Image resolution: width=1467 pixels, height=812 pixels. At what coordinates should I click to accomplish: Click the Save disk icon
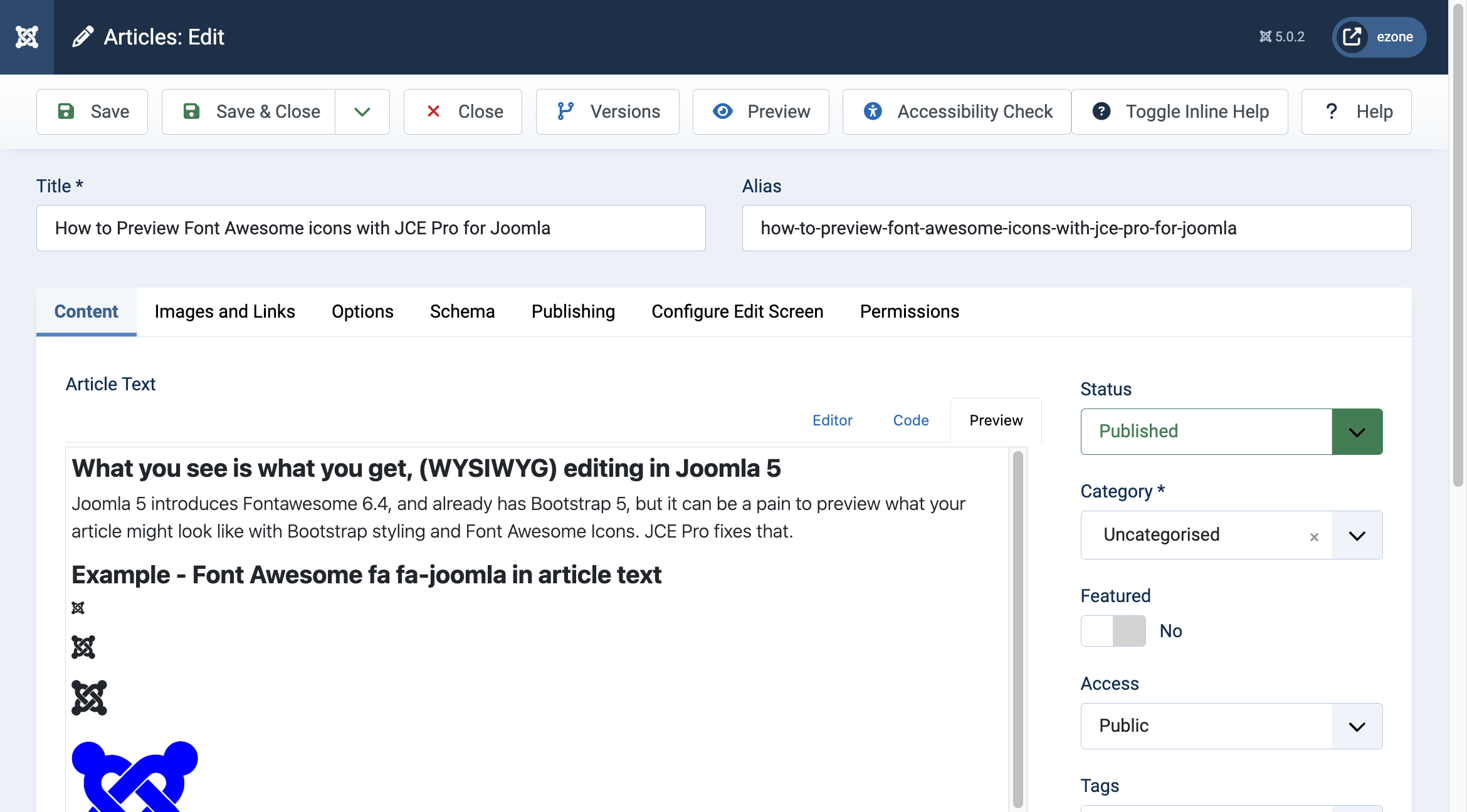coord(67,111)
